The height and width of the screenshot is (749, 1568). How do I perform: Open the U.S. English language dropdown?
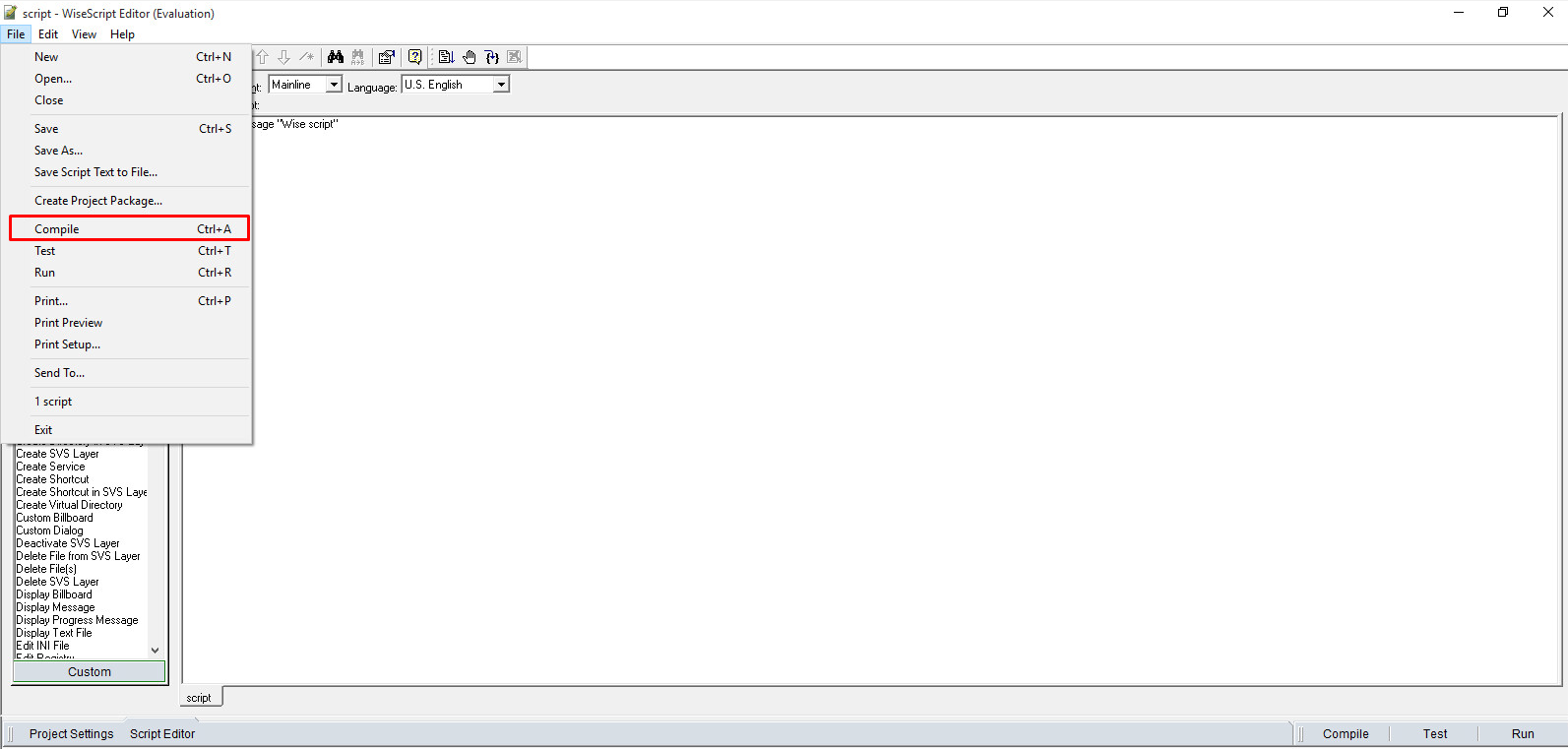coord(501,85)
